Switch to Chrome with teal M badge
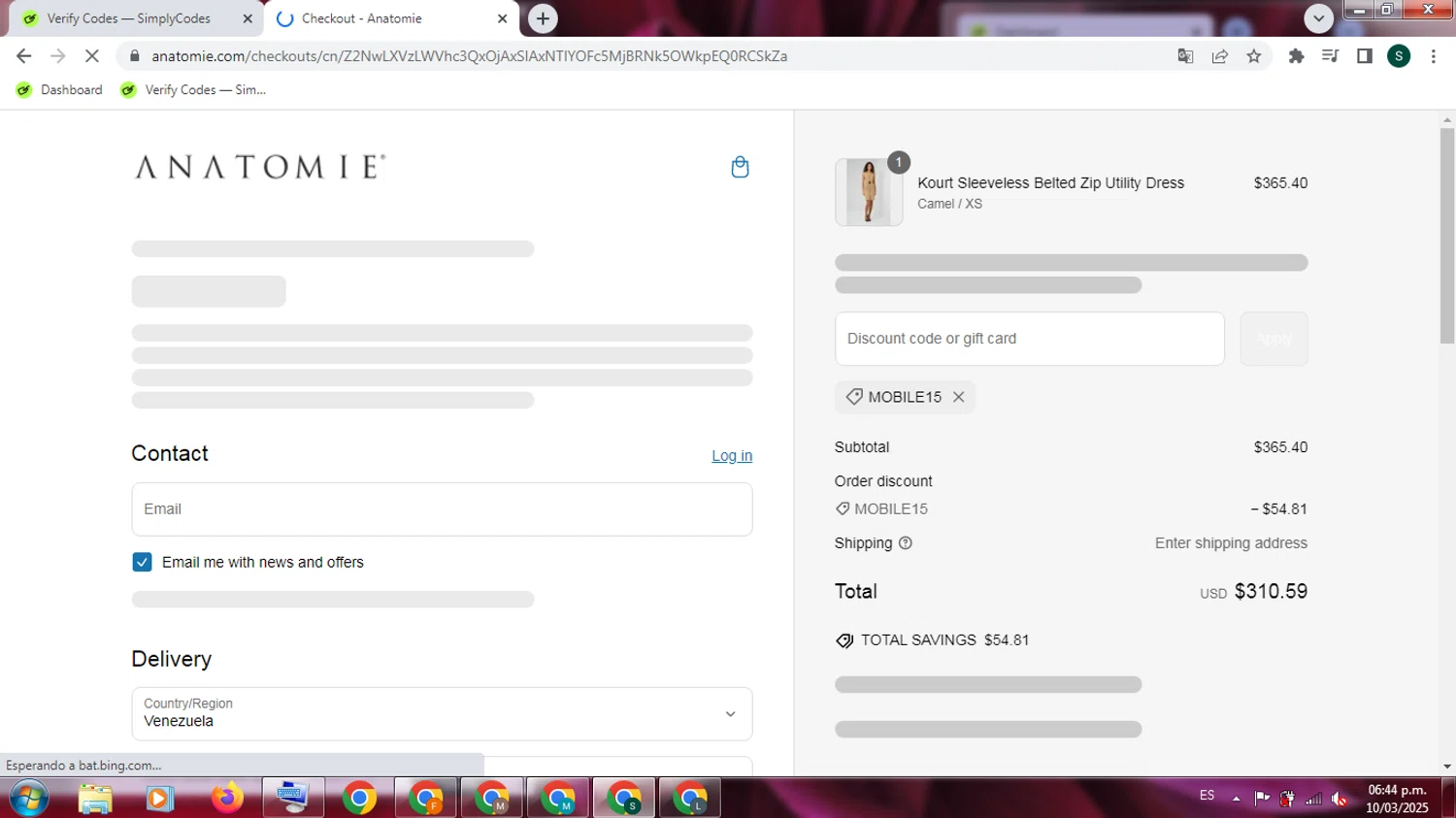Viewport: 1456px width, 818px height. coord(557,798)
